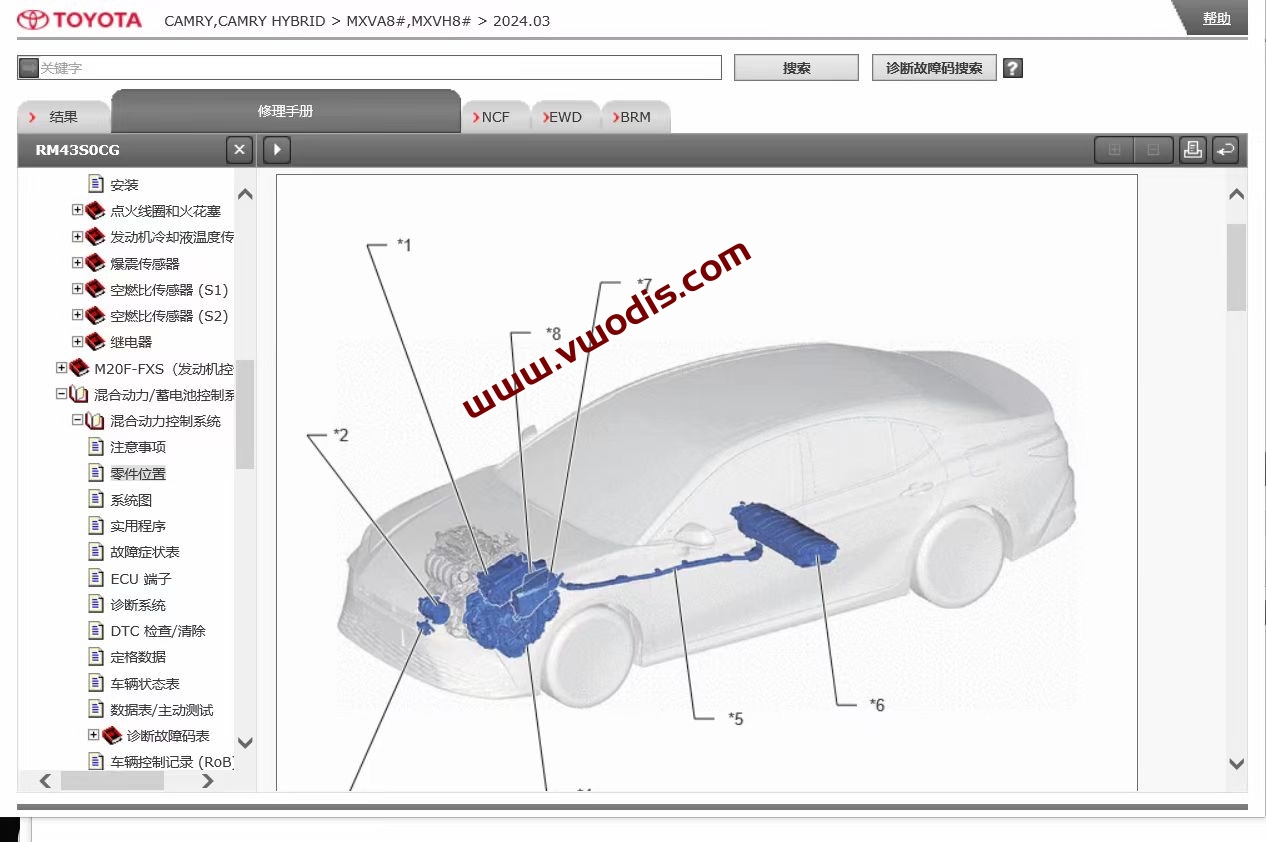Click the question mark help icon
The width and height of the screenshot is (1266, 842).
pyautogui.click(x=1013, y=68)
